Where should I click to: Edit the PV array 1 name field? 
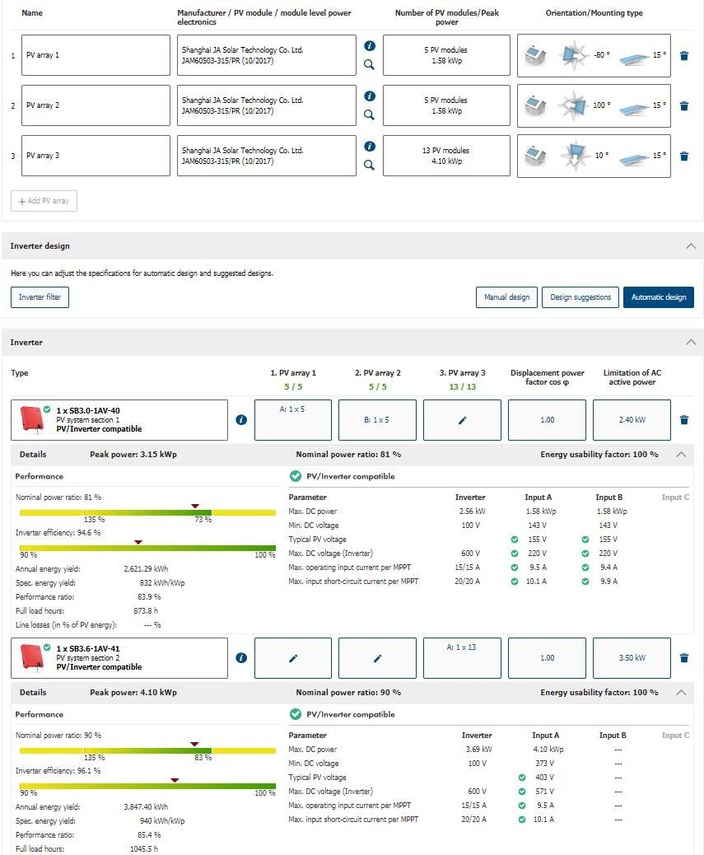pos(96,55)
